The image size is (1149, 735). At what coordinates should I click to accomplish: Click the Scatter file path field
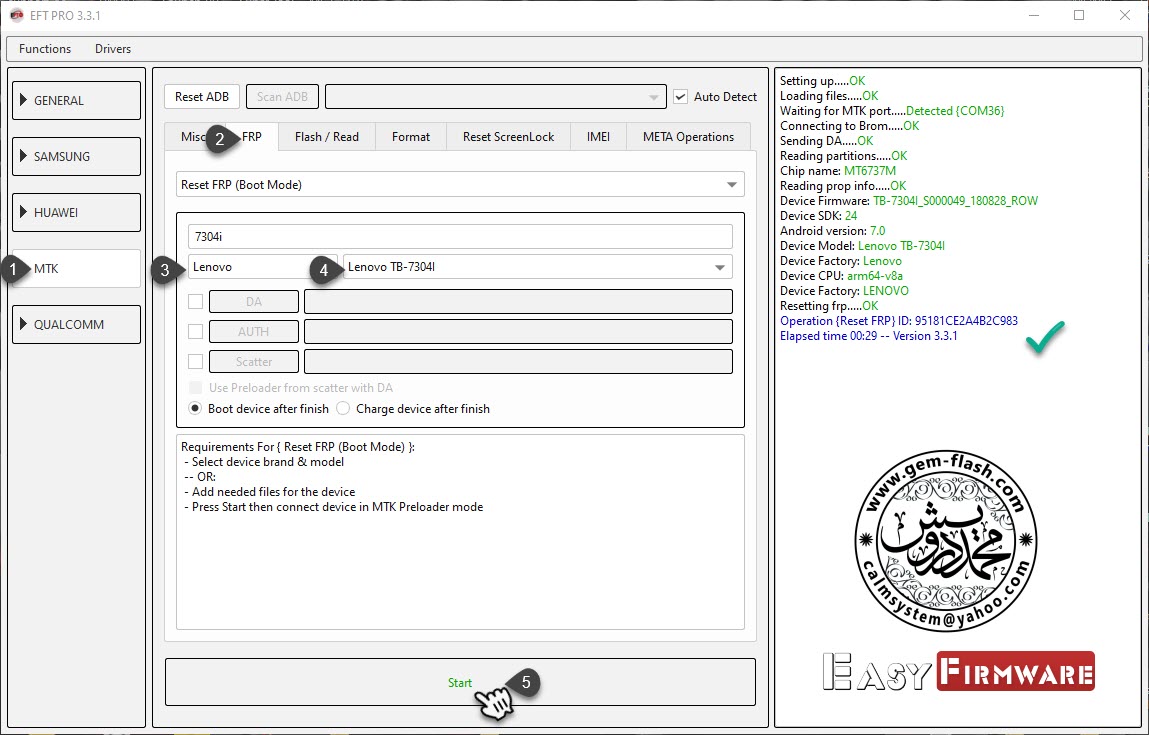(x=518, y=361)
